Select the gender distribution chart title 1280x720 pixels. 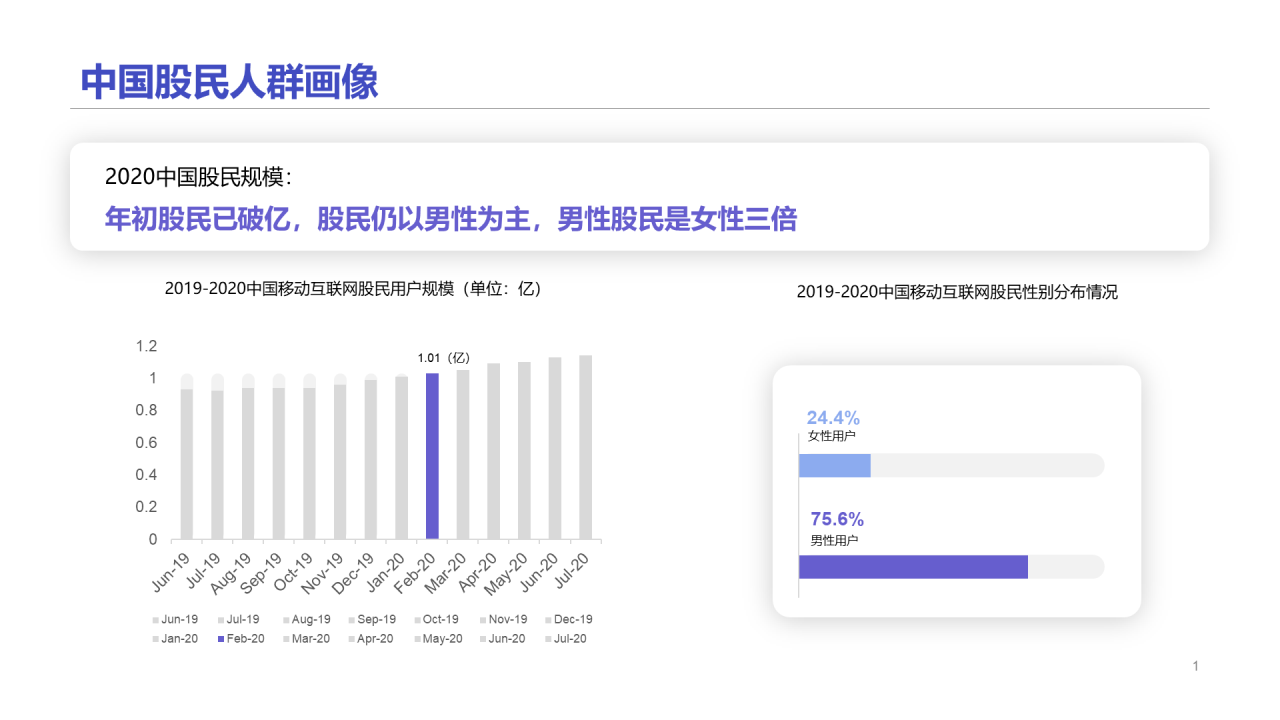tap(957, 292)
